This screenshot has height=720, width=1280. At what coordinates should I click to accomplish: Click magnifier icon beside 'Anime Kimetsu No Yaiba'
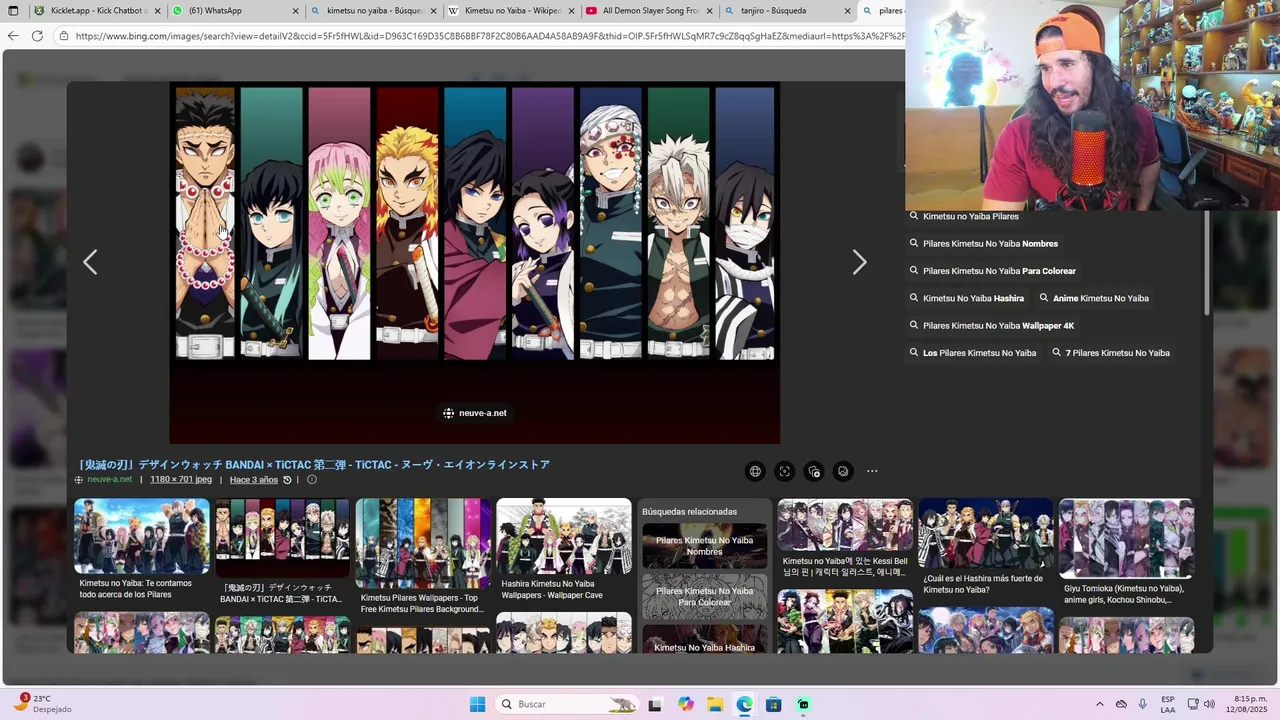[x=1044, y=298]
